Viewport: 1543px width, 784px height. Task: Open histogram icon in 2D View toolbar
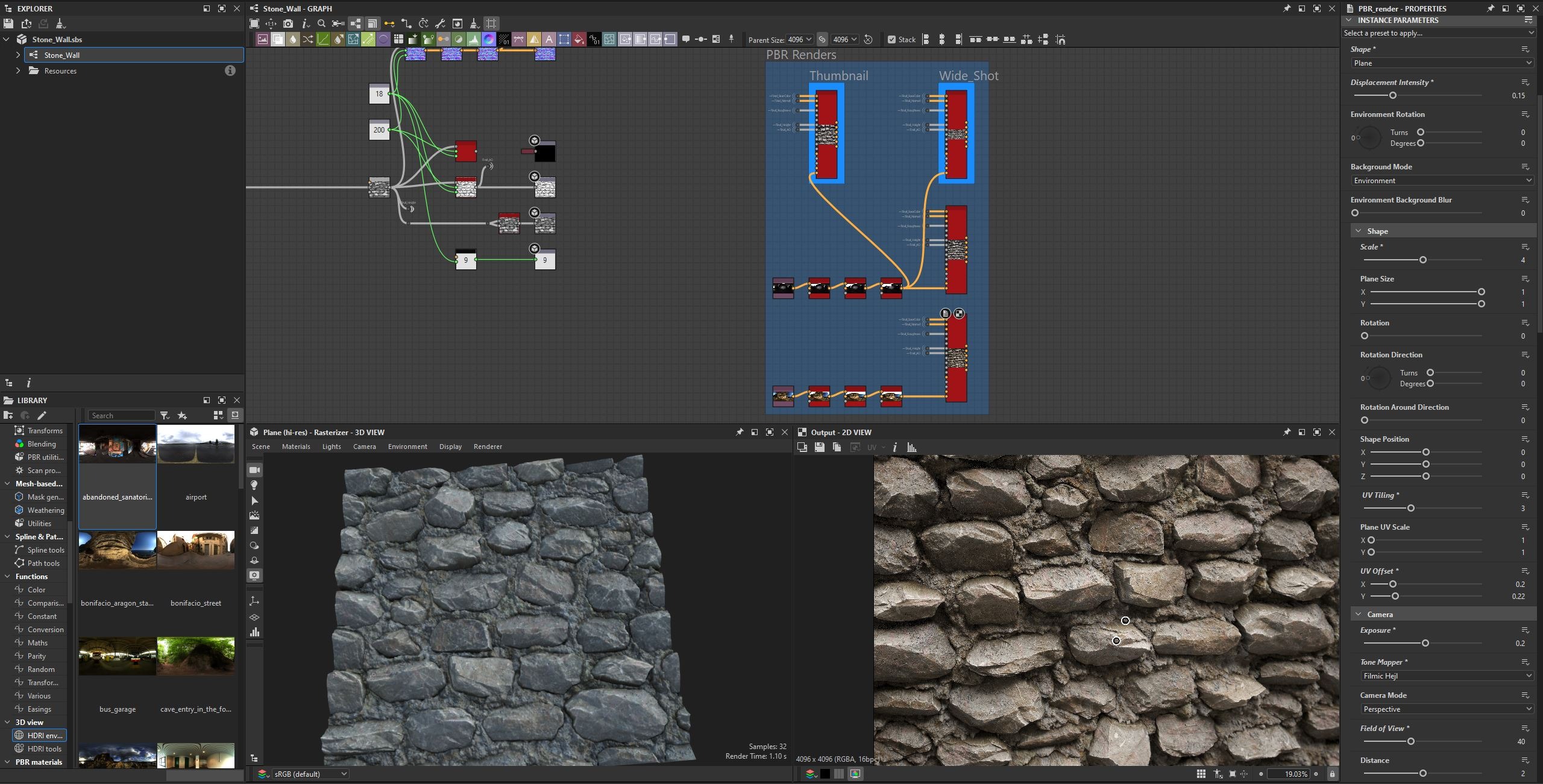pyautogui.click(x=912, y=447)
